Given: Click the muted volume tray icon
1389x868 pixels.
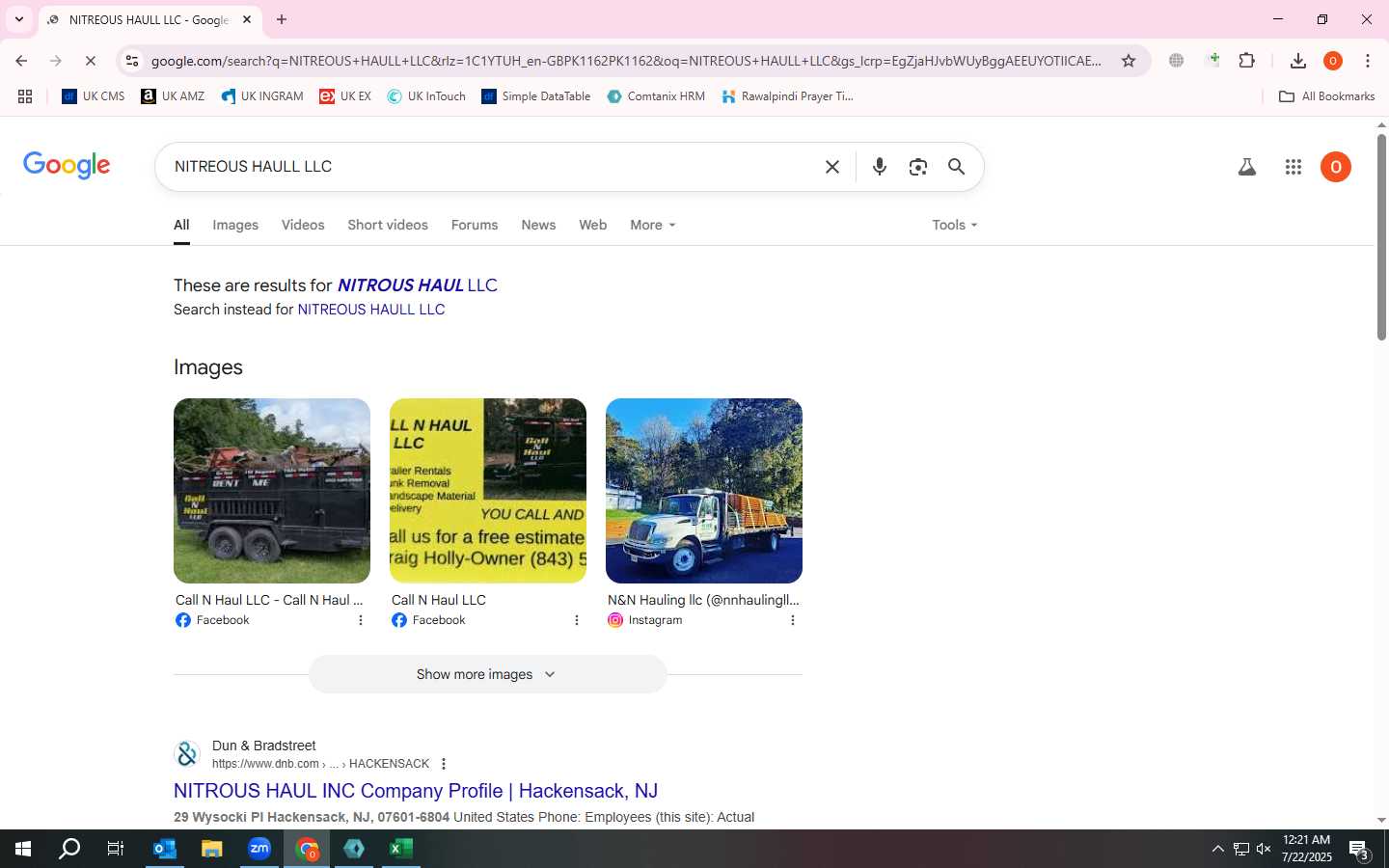Looking at the screenshot, I should click(x=1264, y=849).
